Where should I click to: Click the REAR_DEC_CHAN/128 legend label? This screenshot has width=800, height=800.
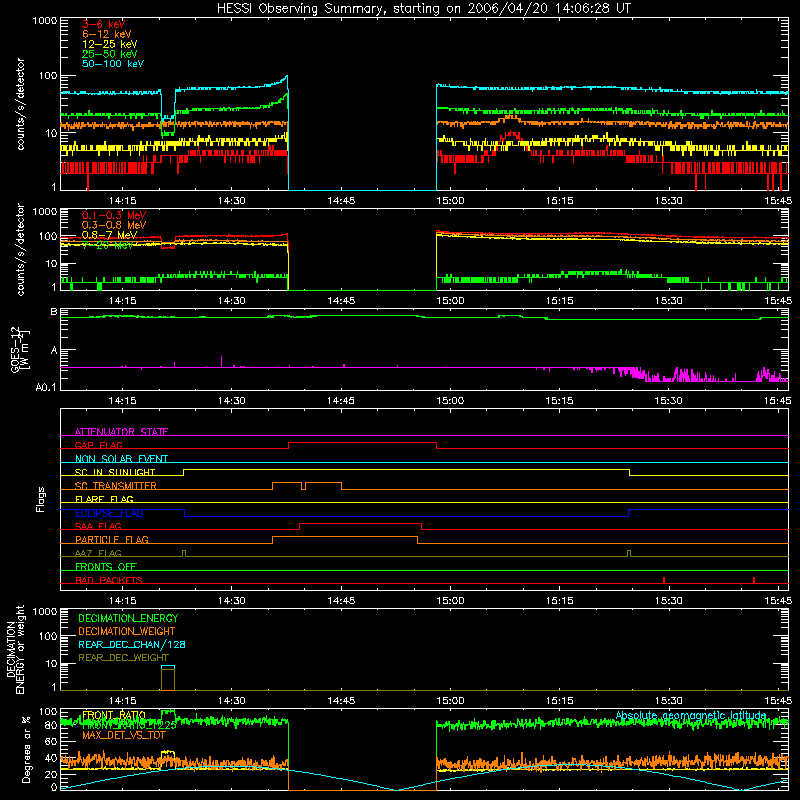(x=132, y=644)
